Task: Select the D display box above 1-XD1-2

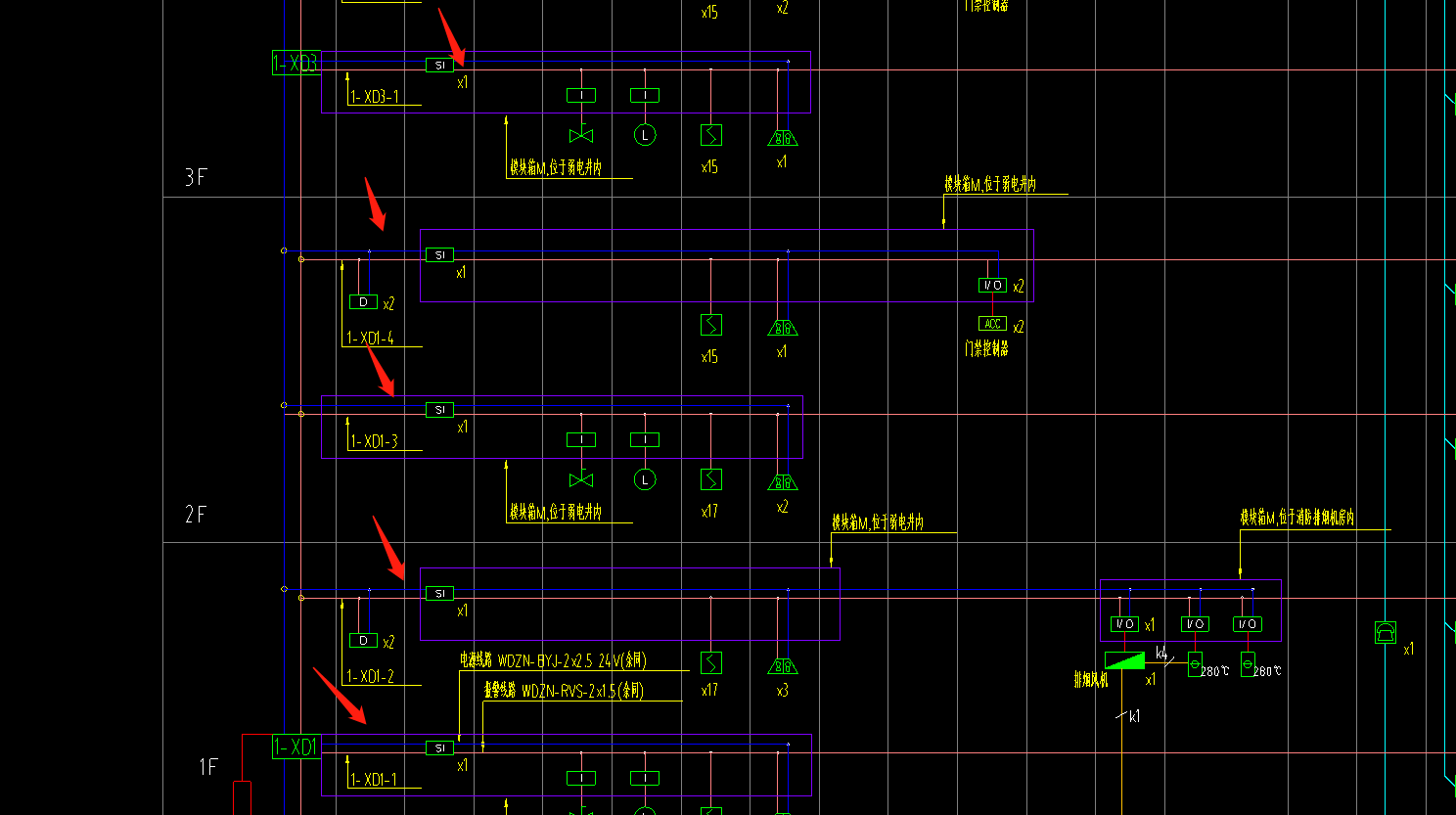Action: [363, 640]
